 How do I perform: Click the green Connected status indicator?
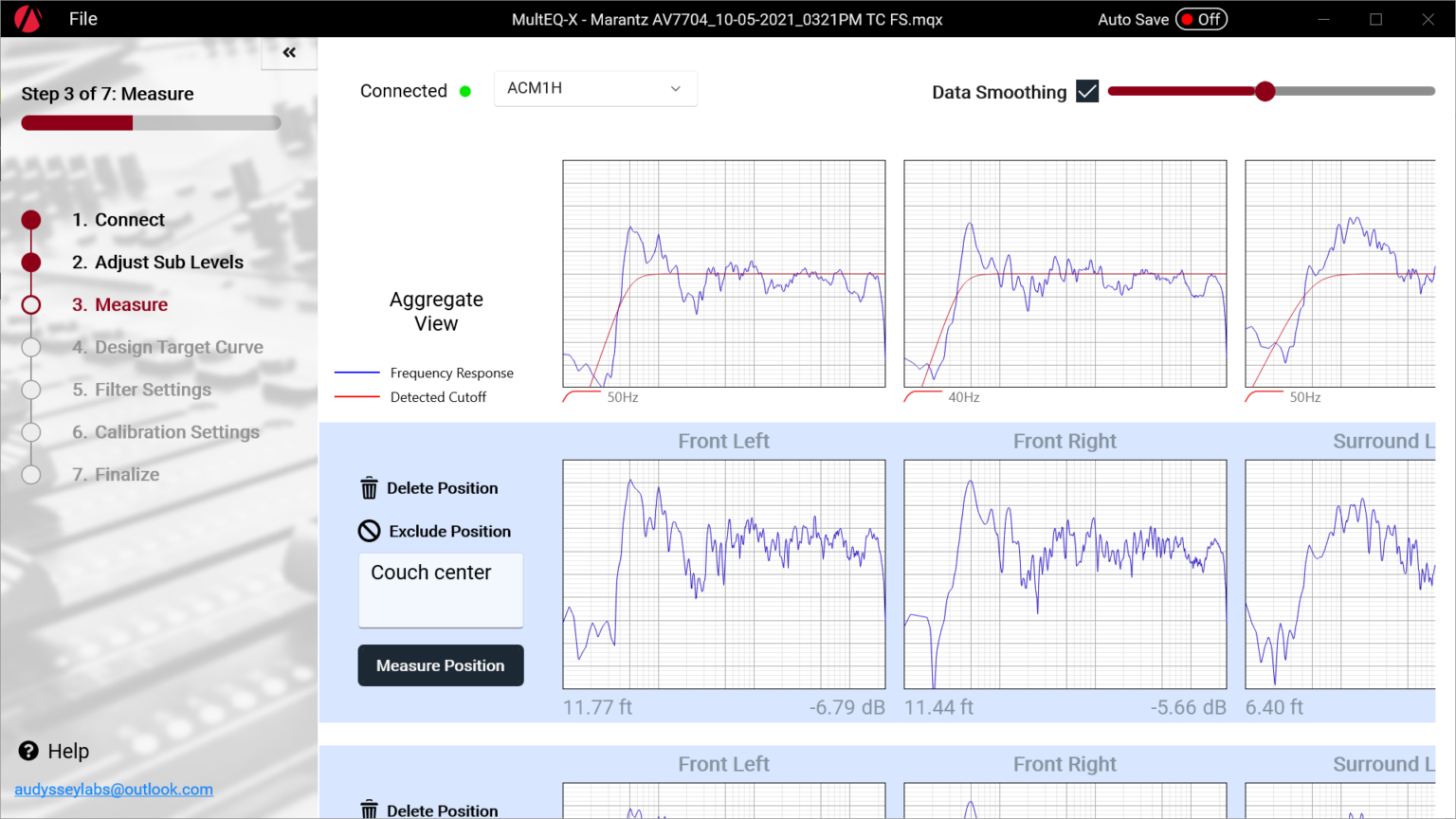click(x=465, y=92)
